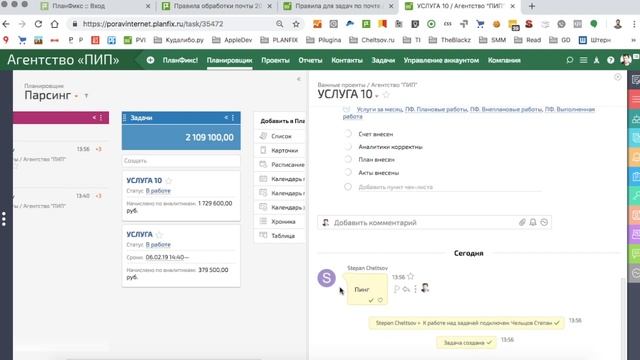Open the Управление аккаунтом menu

click(441, 60)
